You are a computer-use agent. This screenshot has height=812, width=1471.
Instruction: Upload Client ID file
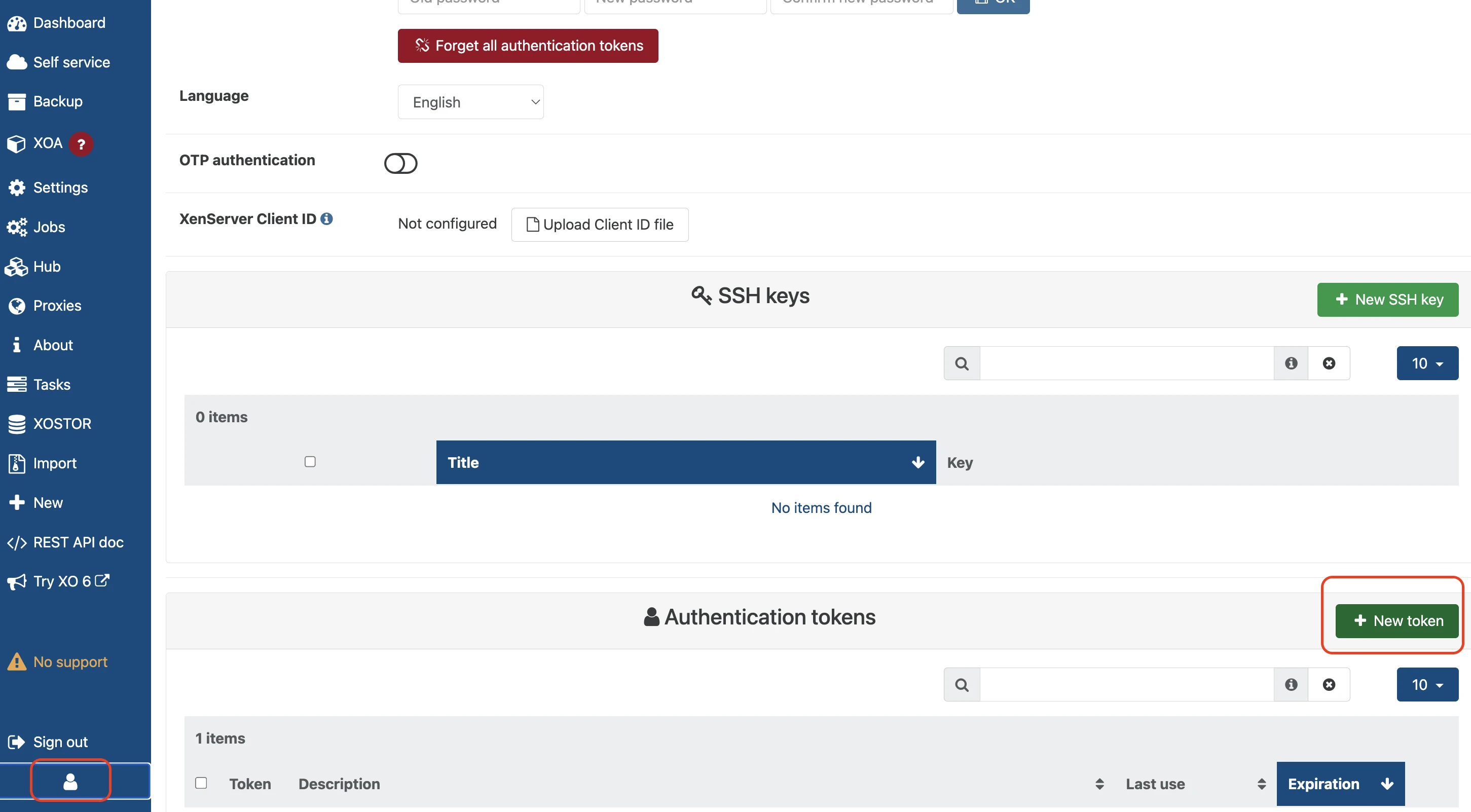[x=600, y=225]
